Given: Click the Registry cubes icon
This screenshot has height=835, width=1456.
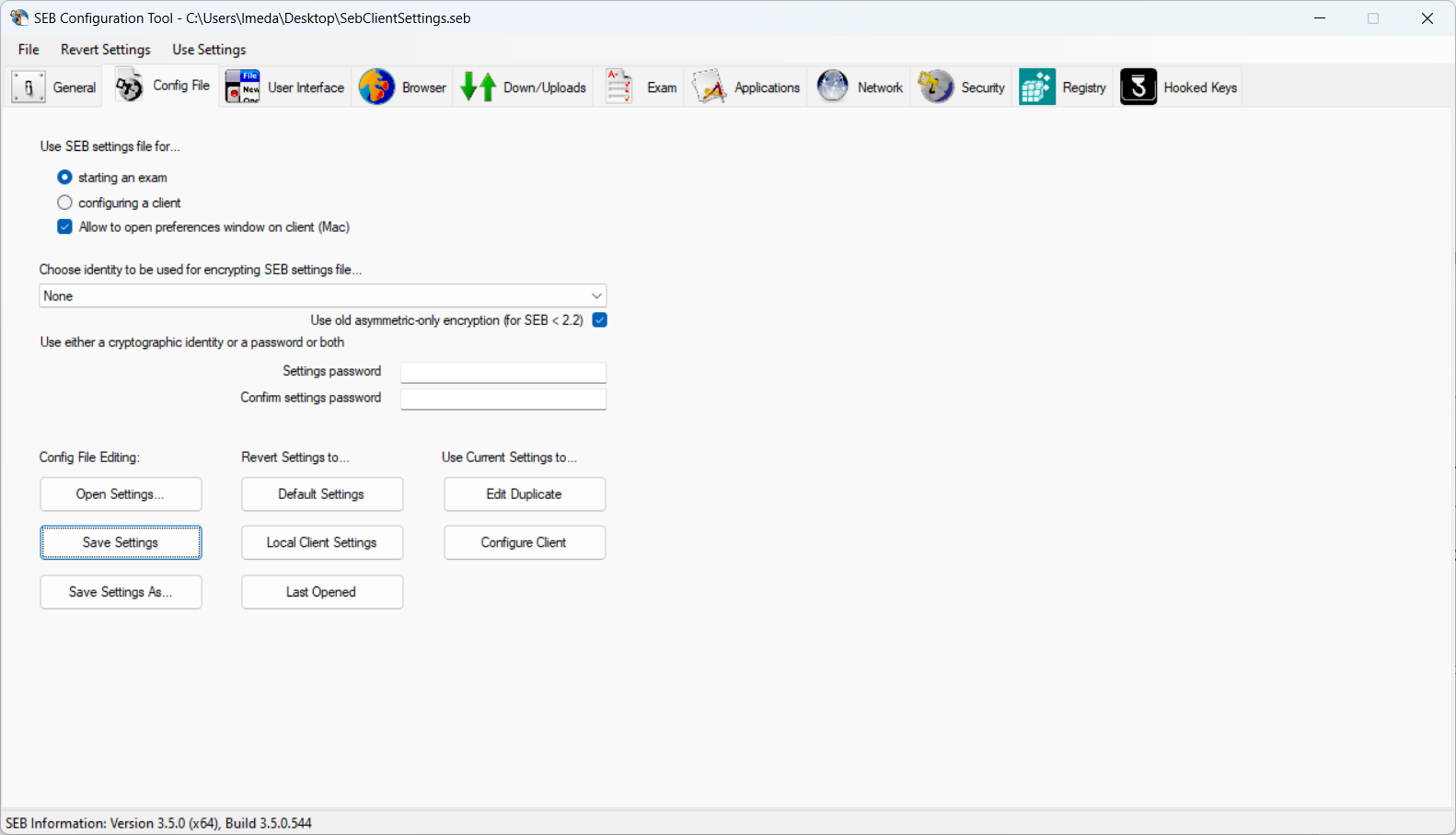Looking at the screenshot, I should [x=1037, y=87].
